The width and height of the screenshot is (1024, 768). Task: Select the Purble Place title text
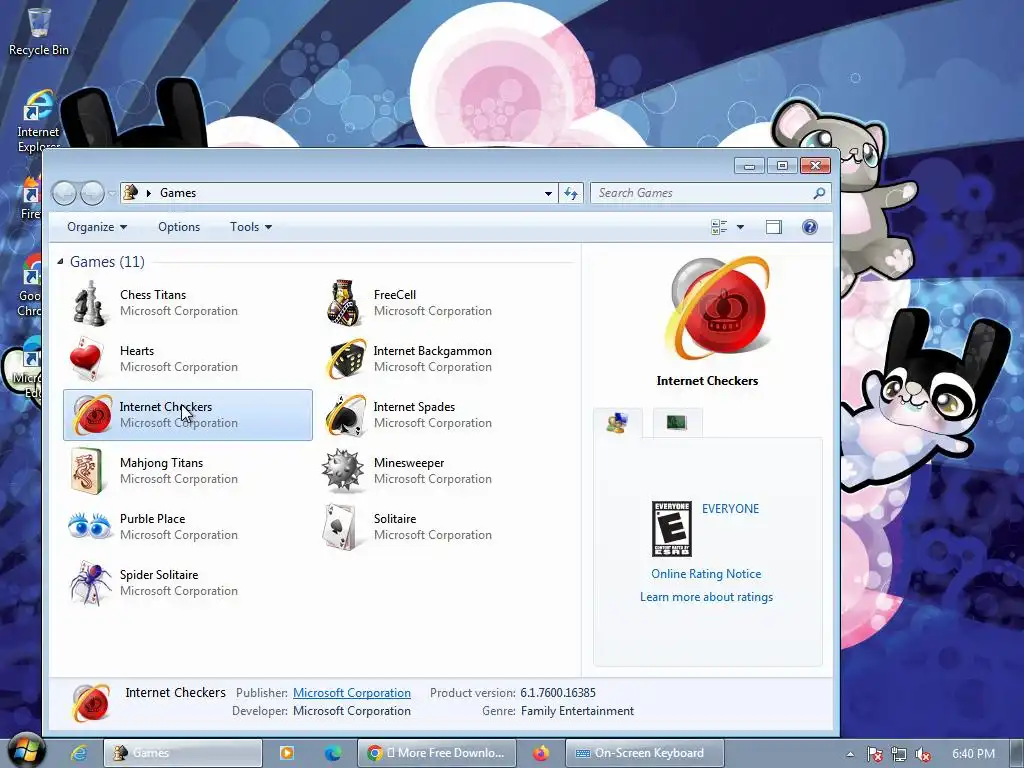(x=152, y=519)
